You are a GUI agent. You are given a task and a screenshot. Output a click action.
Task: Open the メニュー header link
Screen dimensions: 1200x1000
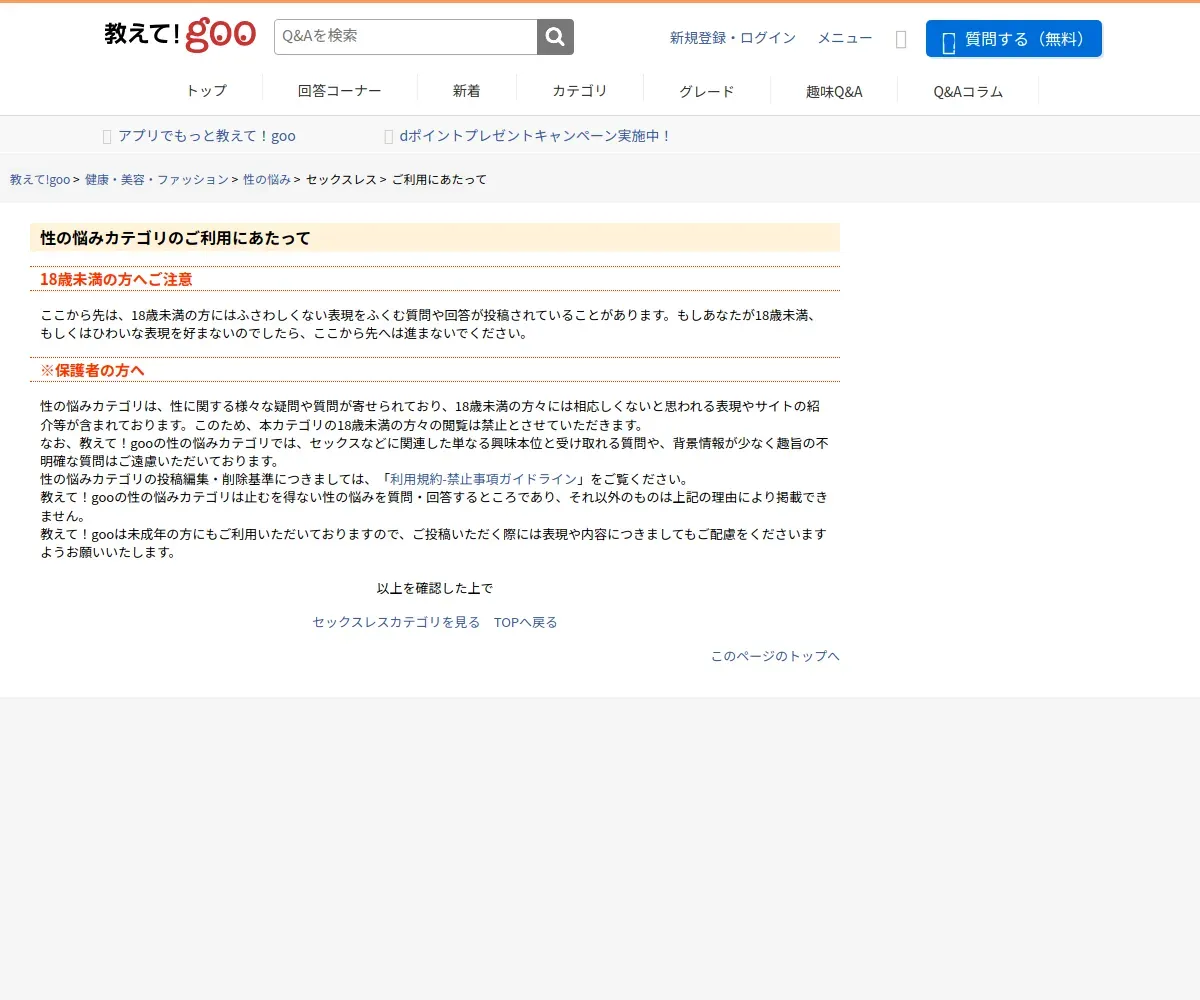coord(845,38)
